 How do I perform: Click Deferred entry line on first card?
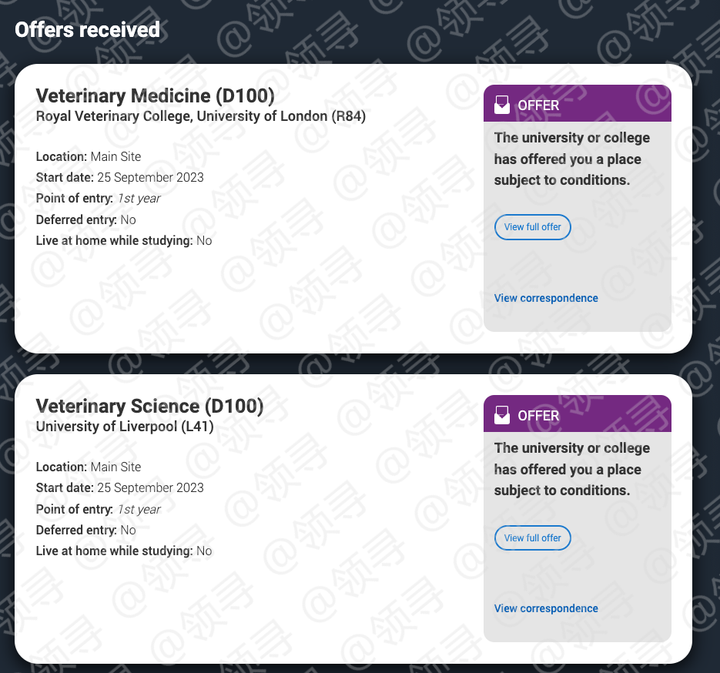86,220
